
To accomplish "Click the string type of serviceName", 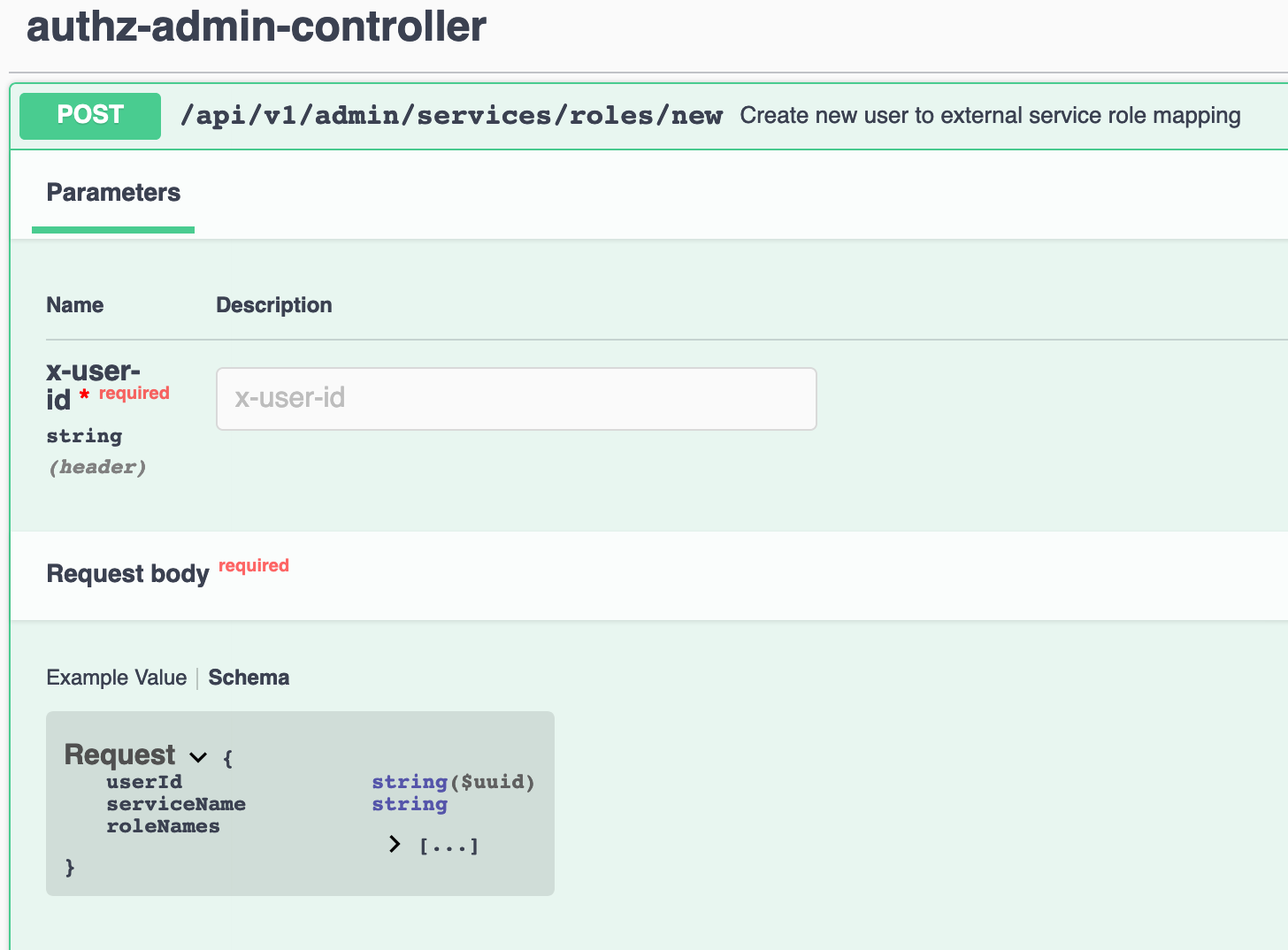I will click(x=410, y=804).
